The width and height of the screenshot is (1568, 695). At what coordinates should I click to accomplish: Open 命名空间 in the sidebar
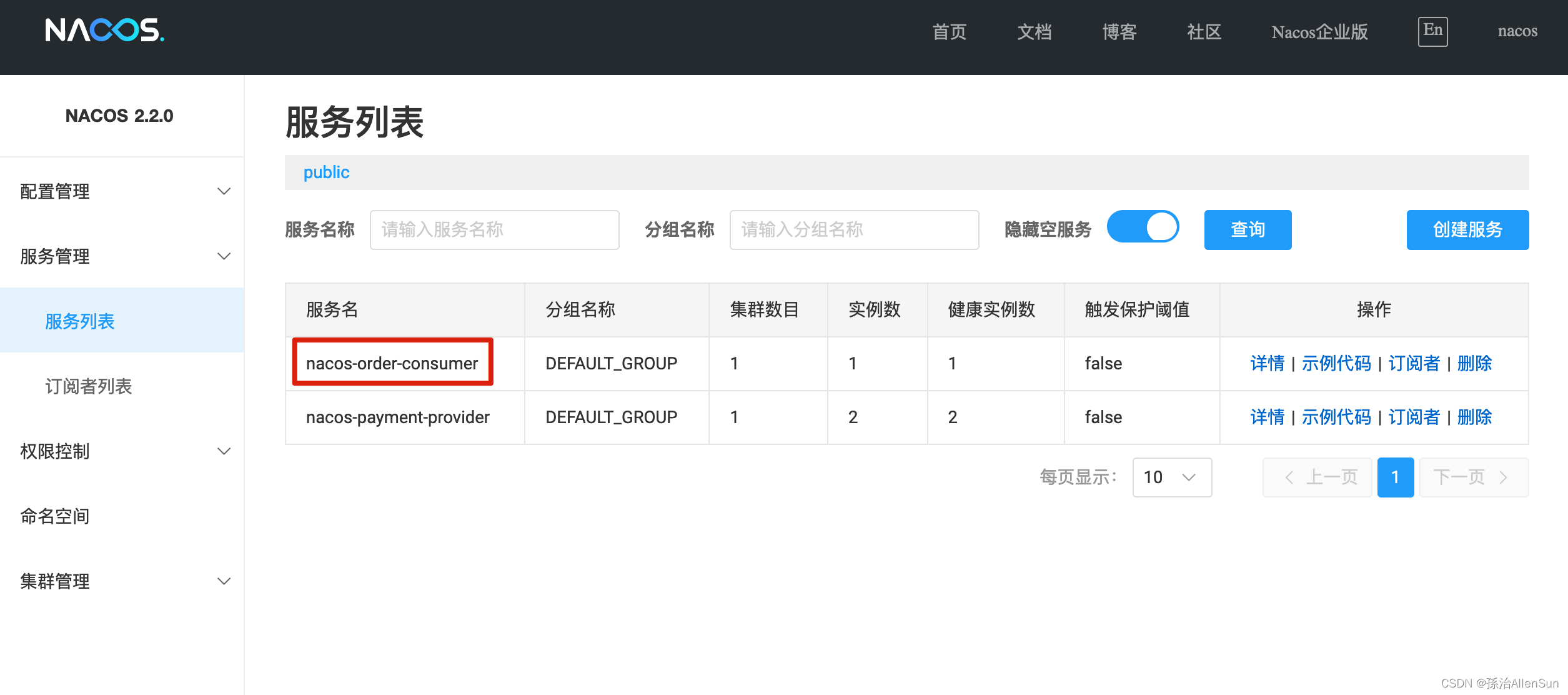(x=55, y=516)
